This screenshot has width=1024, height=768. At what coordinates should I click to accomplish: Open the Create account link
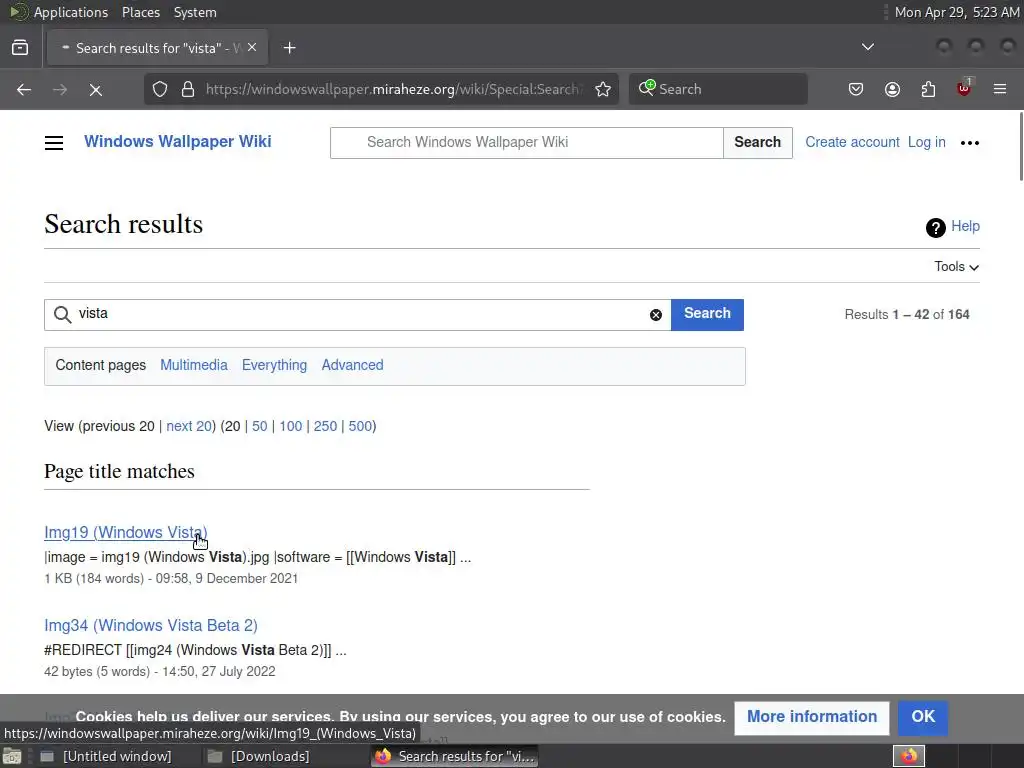tap(852, 142)
